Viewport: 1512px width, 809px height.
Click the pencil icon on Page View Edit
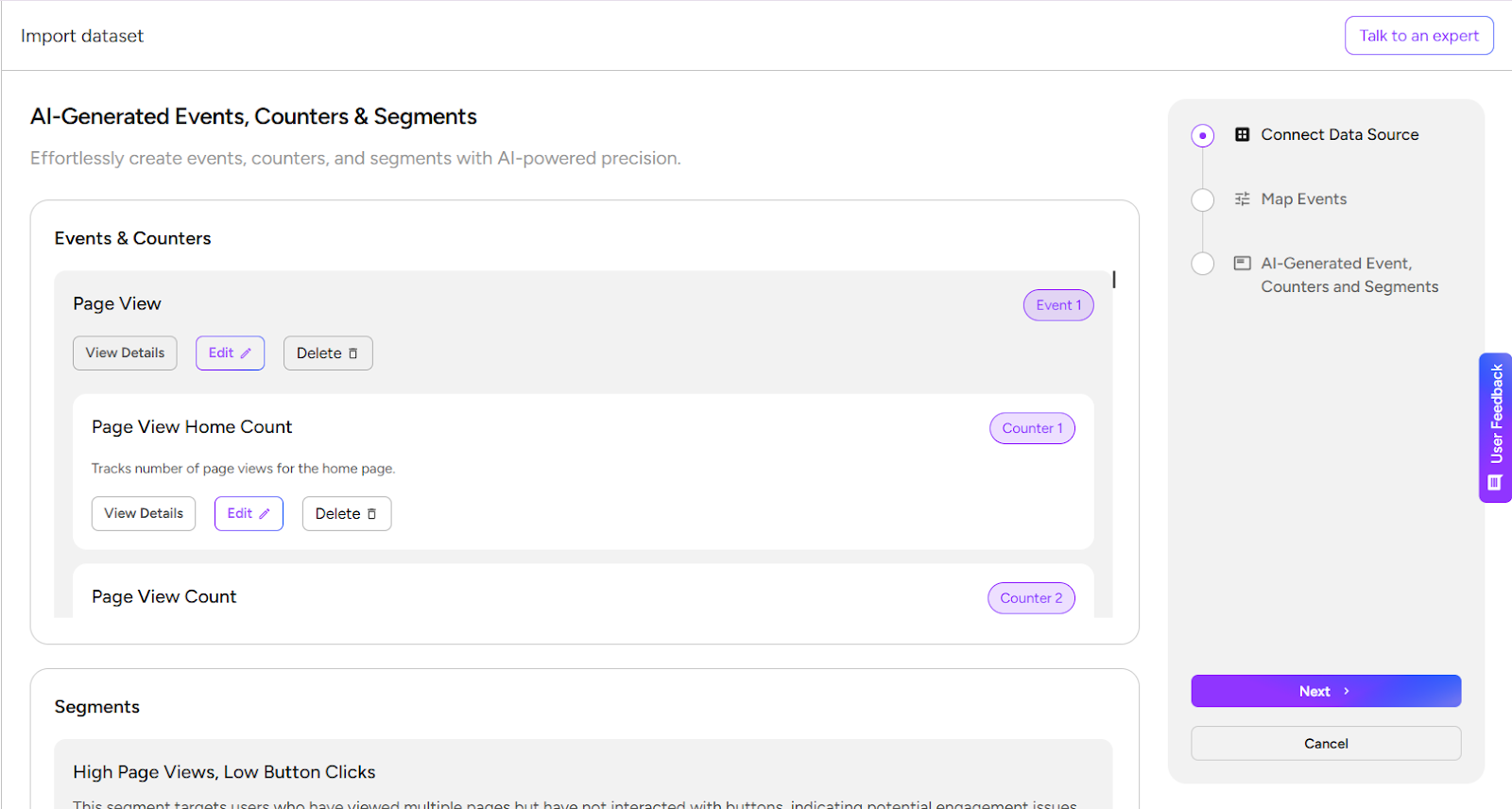246,353
